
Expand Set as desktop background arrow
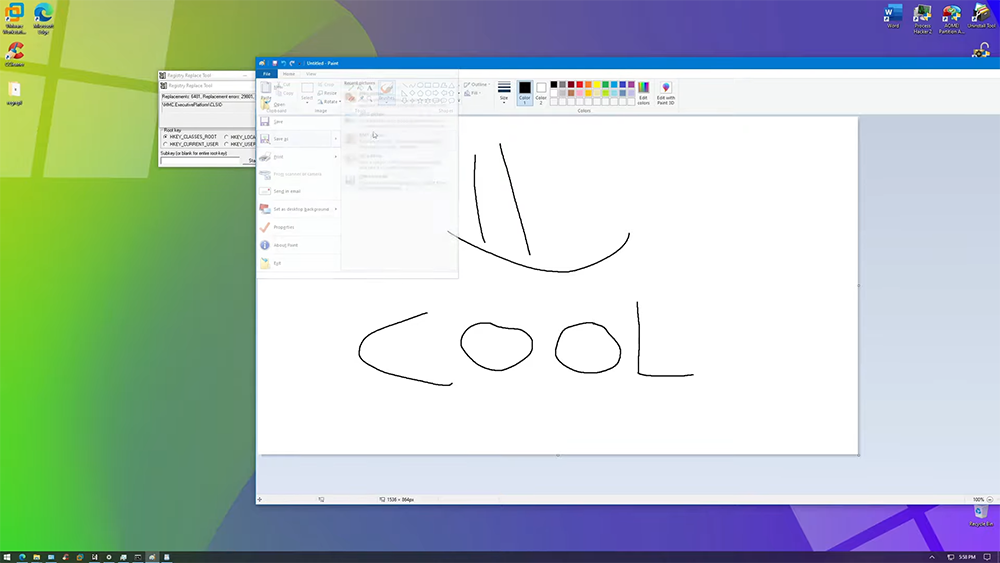335,209
